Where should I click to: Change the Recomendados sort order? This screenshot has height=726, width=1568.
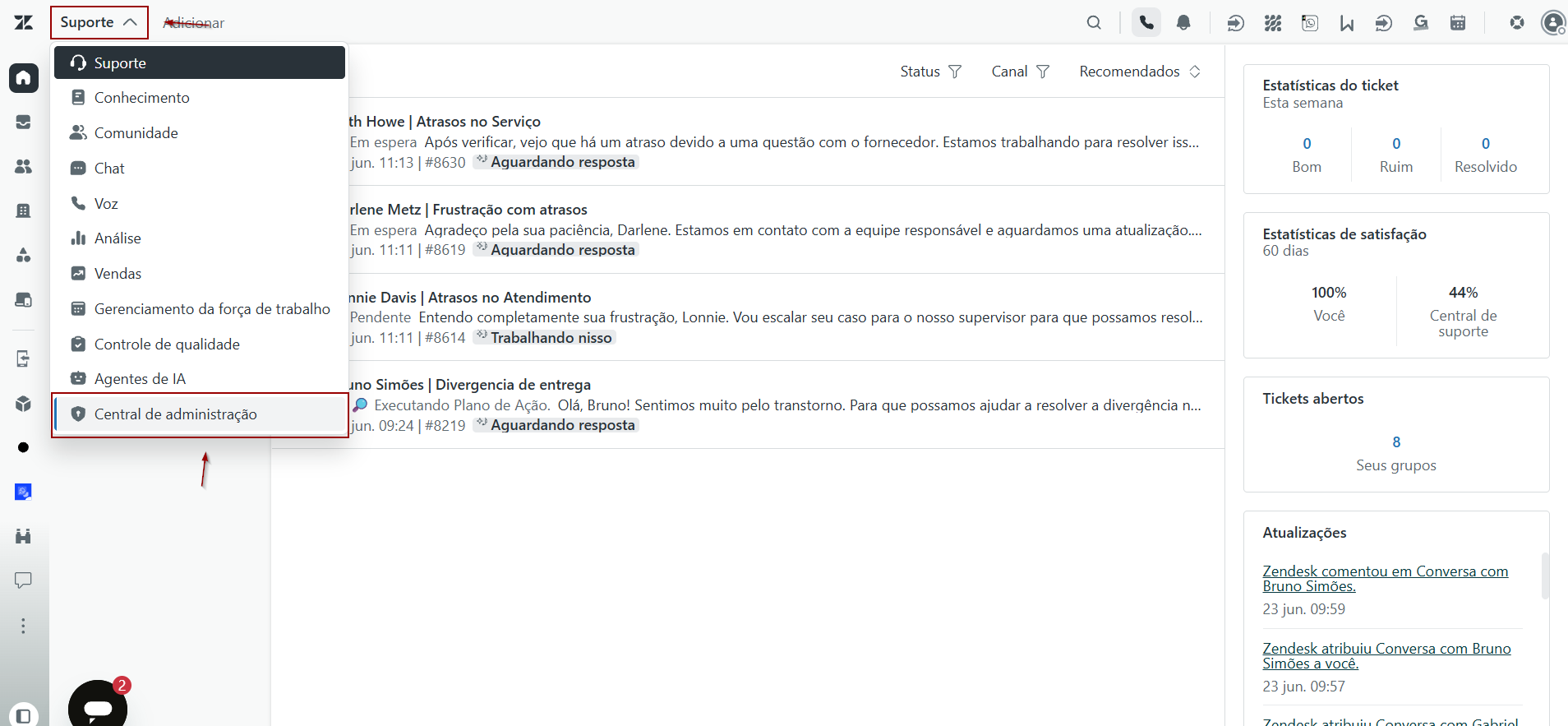[1141, 72]
